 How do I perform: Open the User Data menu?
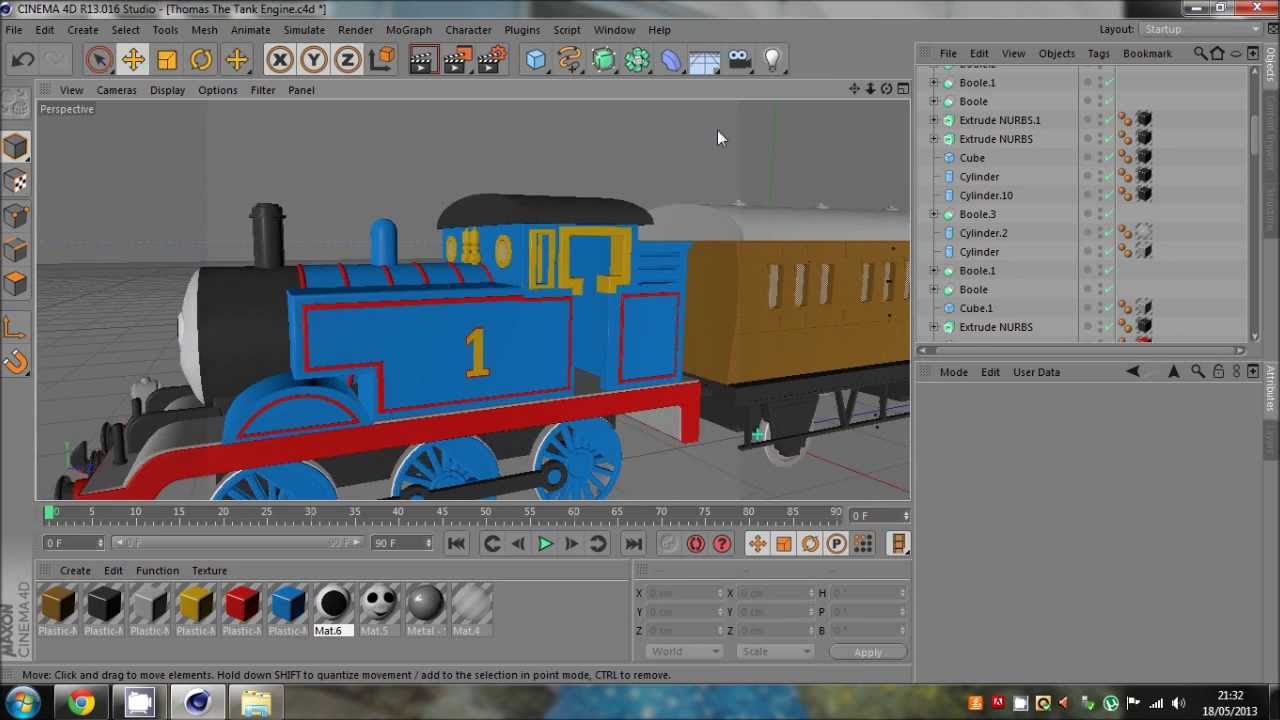pos(1036,372)
